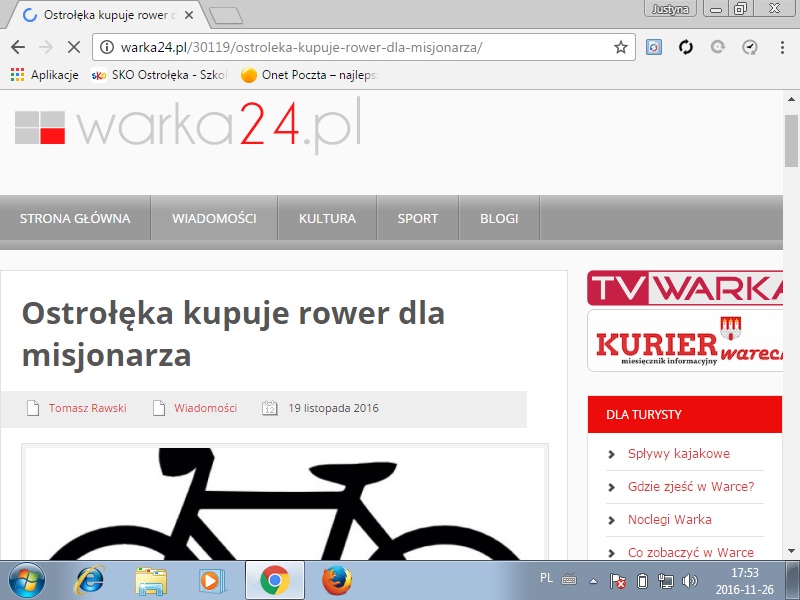Click the document icon beside Wiadomości category
Screen dimensions: 800x600
click(159, 408)
